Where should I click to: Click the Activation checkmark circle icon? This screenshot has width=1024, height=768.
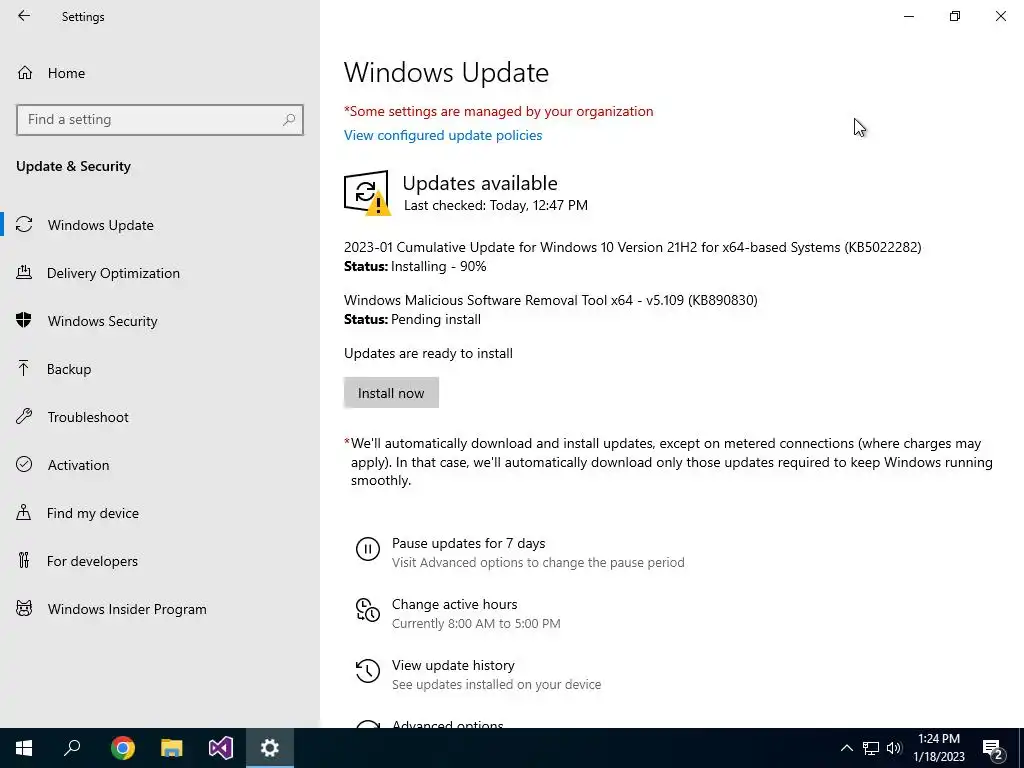click(x=24, y=464)
